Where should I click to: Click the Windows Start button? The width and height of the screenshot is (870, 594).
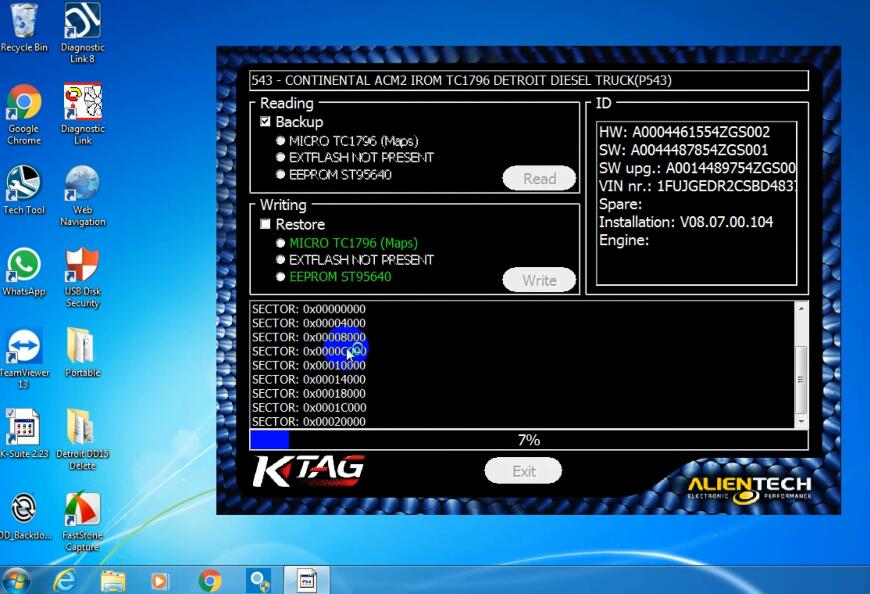(15, 581)
